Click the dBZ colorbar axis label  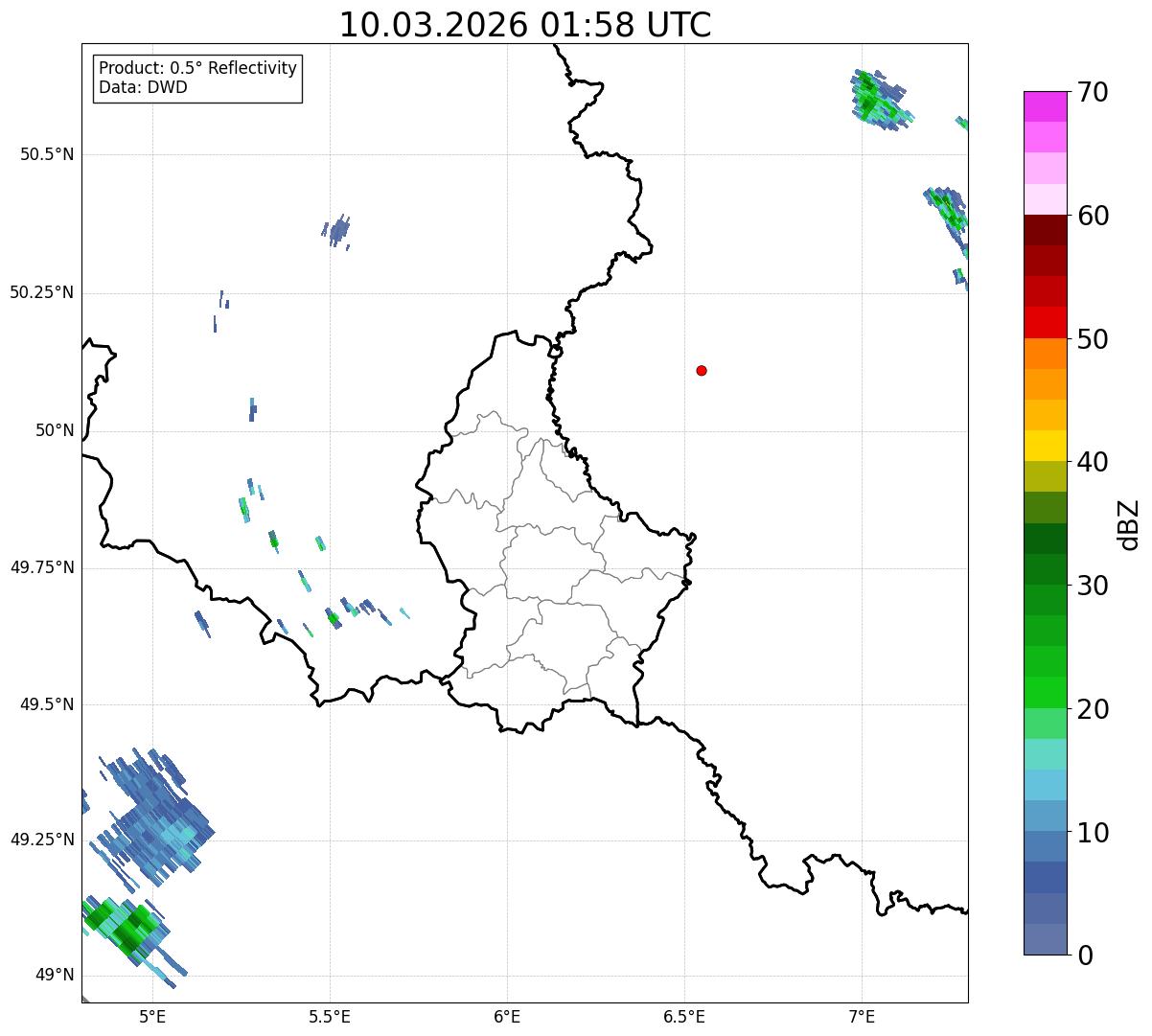(x=1129, y=523)
